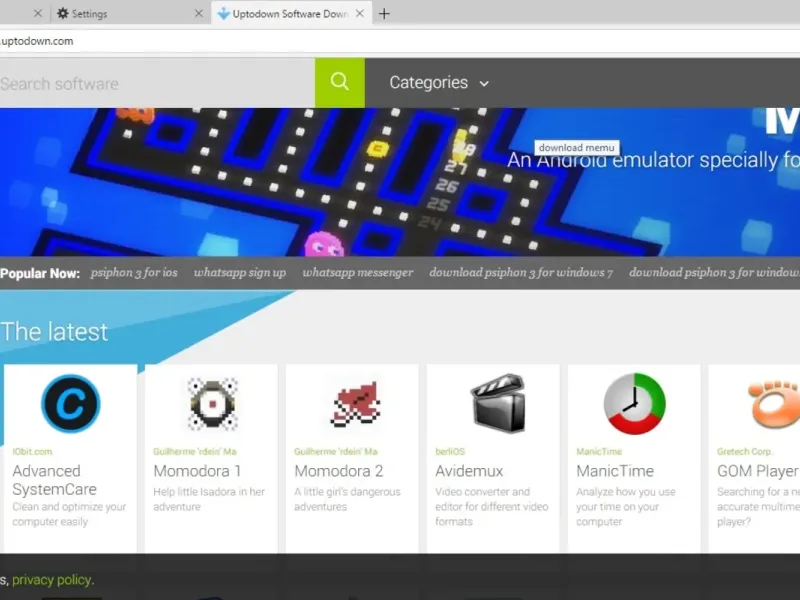This screenshot has width=800, height=600.
Task: Click the Pac-Man MEmu banner image
Action: (x=400, y=182)
